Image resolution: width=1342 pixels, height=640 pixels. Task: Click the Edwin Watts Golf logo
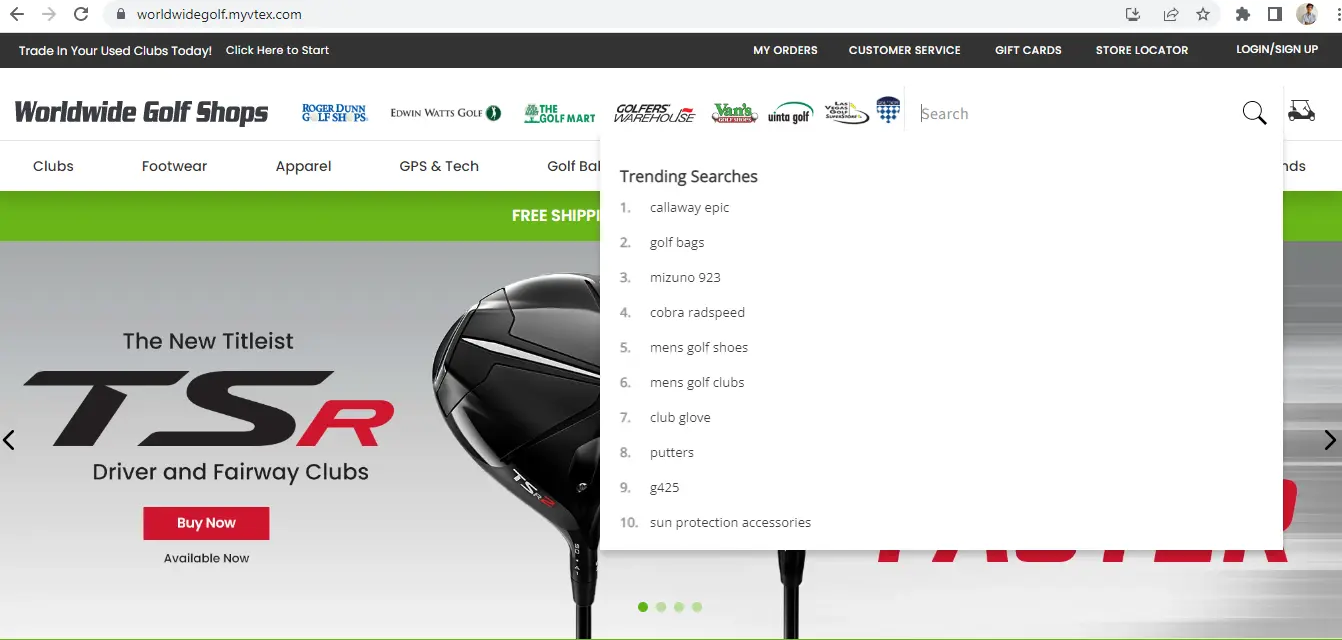pyautogui.click(x=445, y=113)
